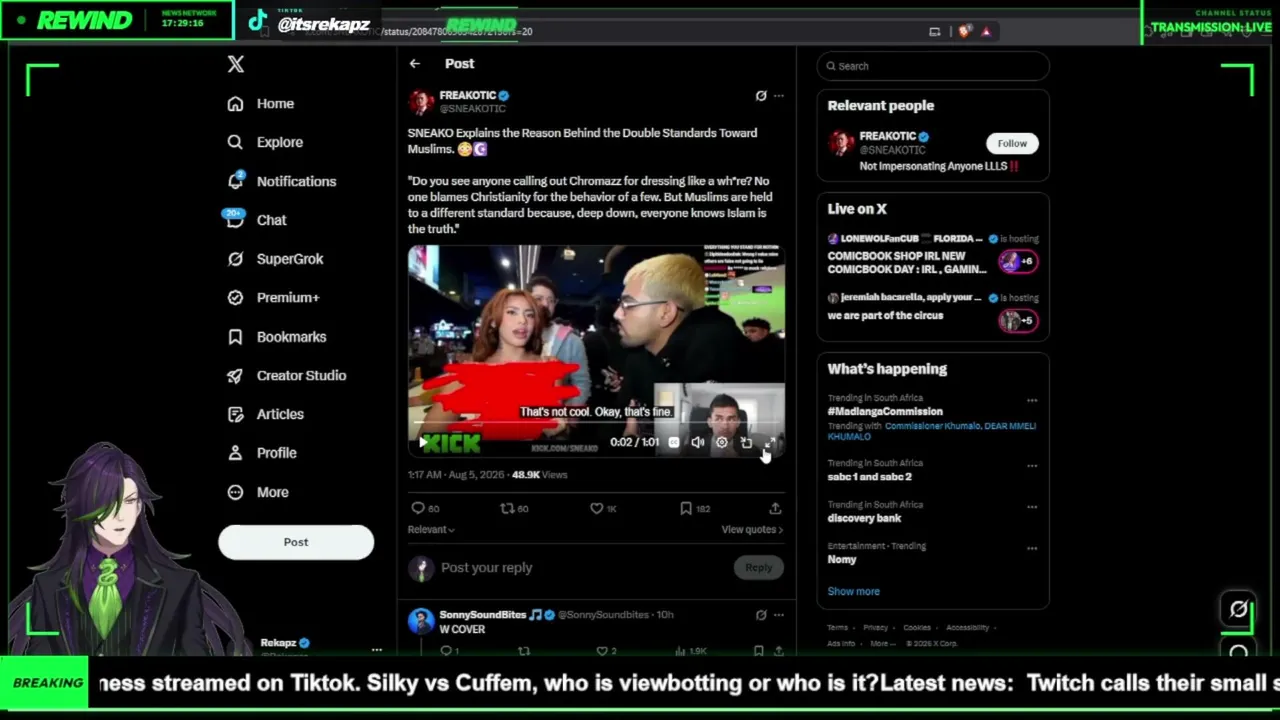Open Rekapz account menu dots
Image resolution: width=1280 pixels, height=720 pixels.
point(377,650)
